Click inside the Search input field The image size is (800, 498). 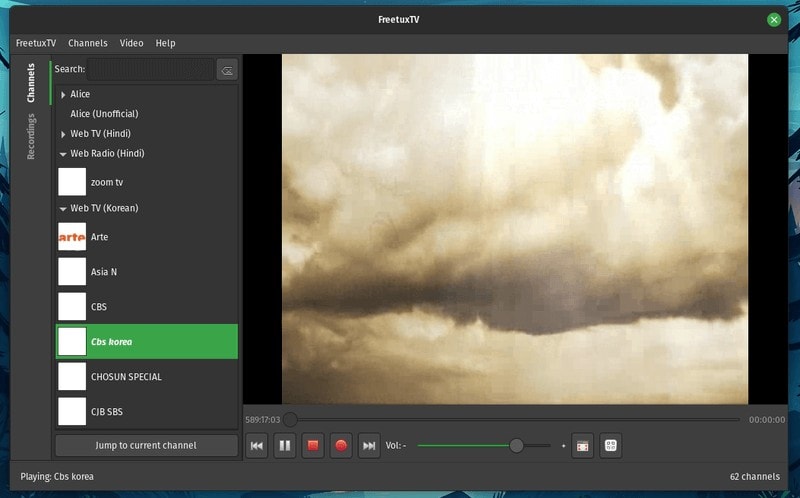coord(151,69)
